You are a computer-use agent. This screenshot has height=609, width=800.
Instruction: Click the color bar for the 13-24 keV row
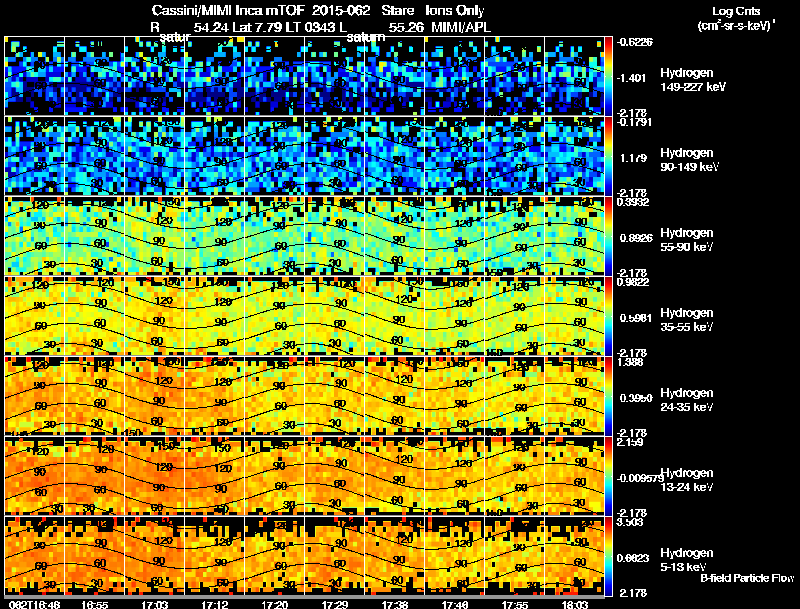pos(608,476)
